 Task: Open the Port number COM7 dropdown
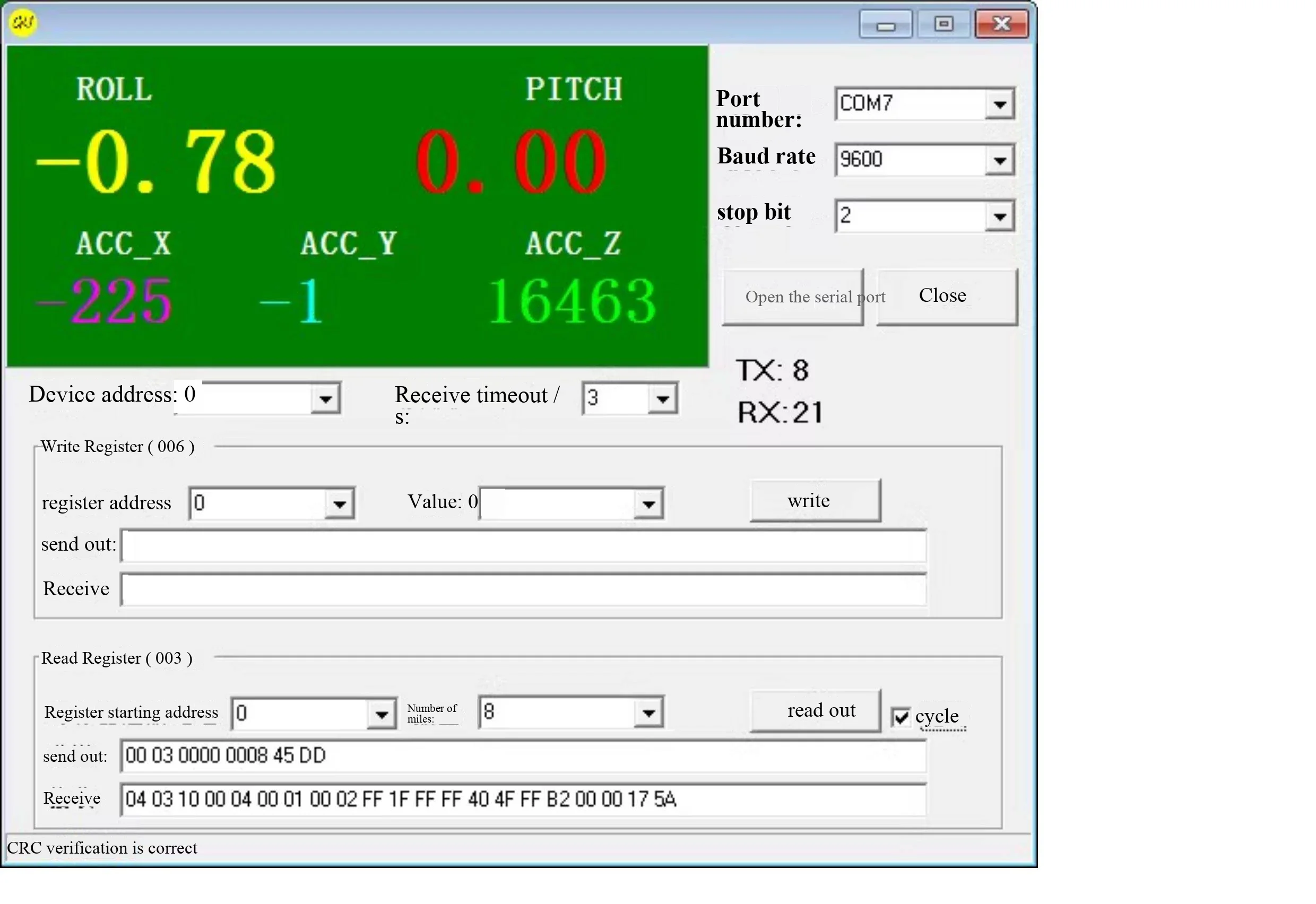click(999, 103)
